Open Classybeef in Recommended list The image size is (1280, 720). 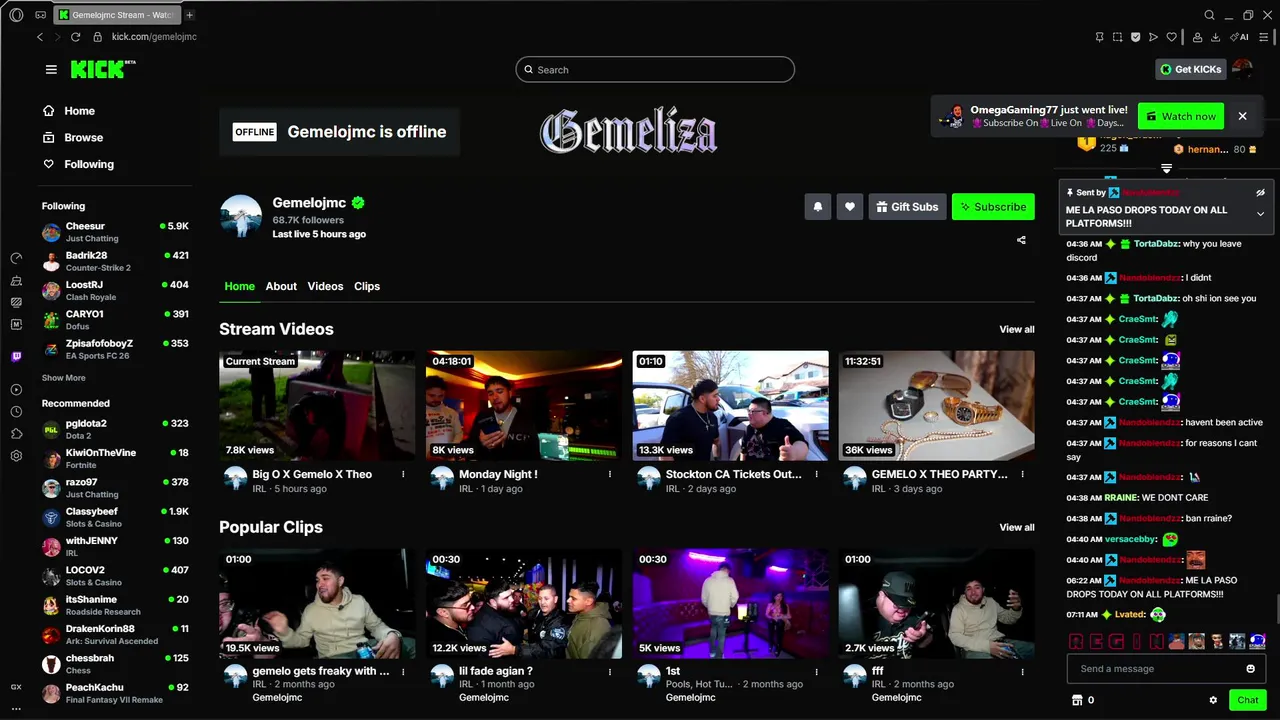(115, 517)
